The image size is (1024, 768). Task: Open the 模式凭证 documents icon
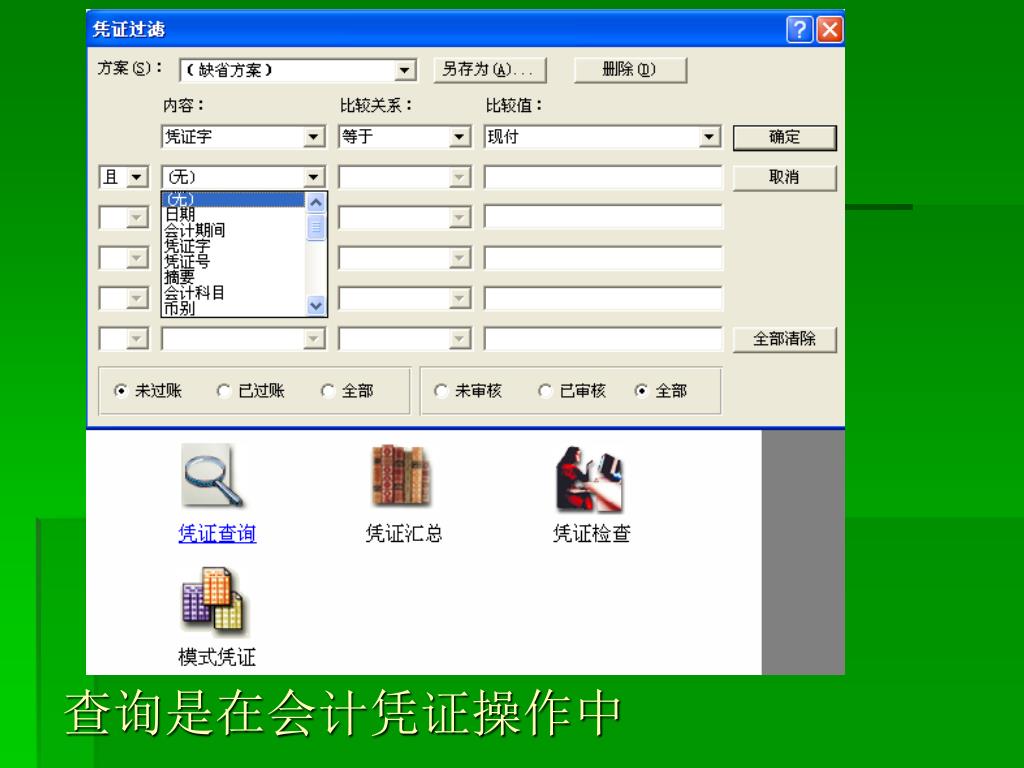click(x=214, y=600)
